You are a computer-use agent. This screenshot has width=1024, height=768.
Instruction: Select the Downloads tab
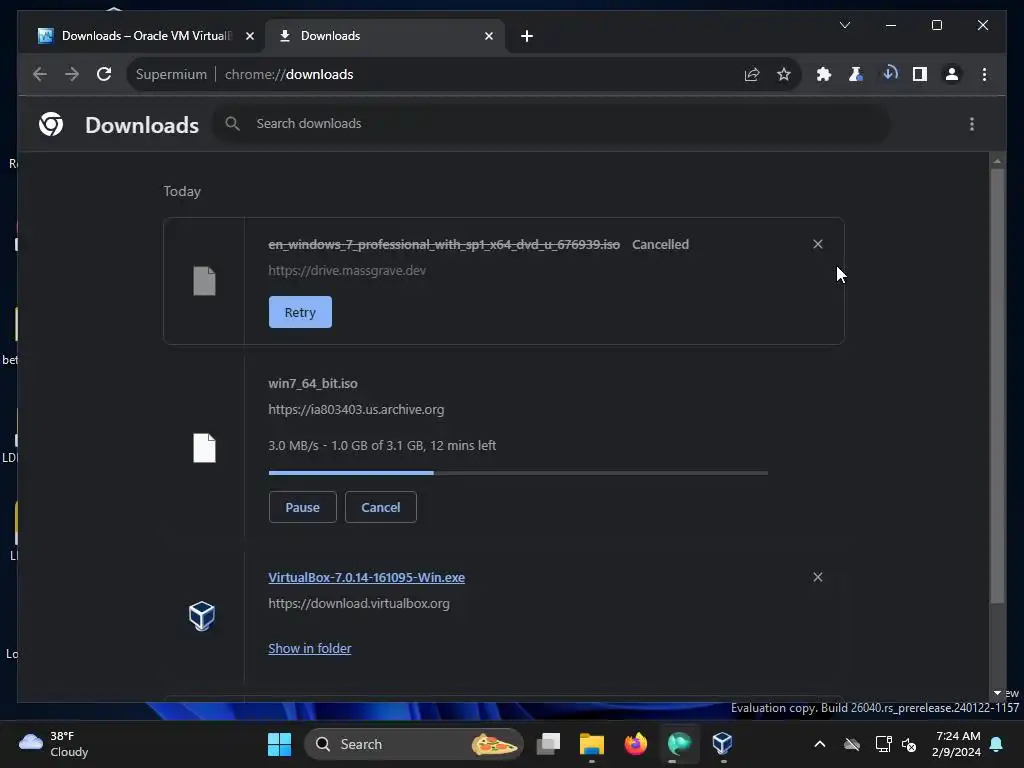click(385, 36)
